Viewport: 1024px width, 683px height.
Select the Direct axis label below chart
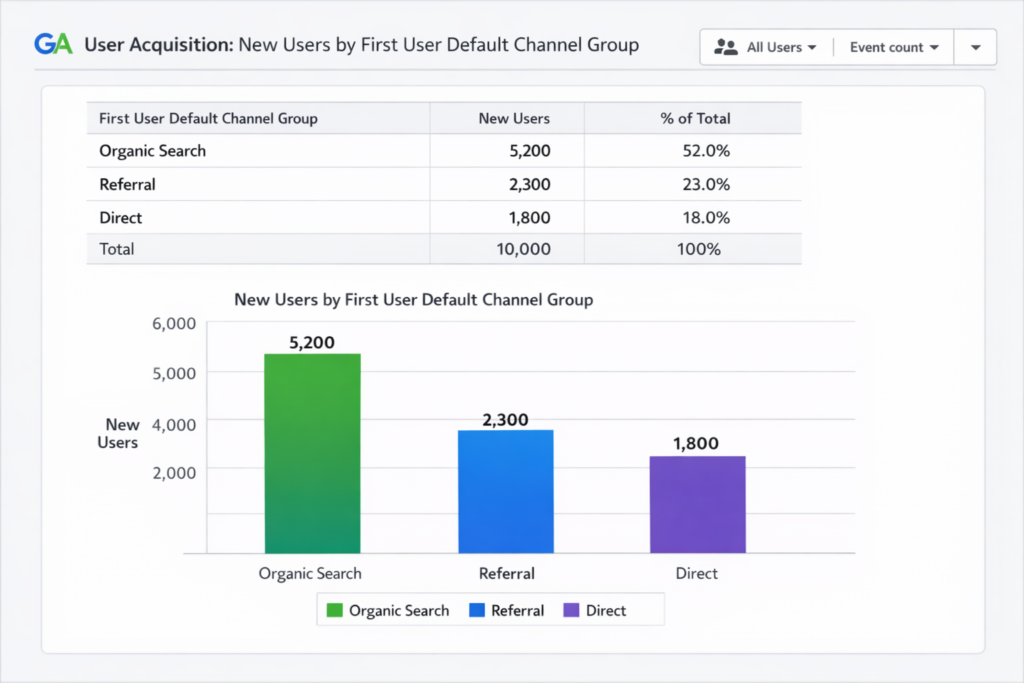click(697, 573)
